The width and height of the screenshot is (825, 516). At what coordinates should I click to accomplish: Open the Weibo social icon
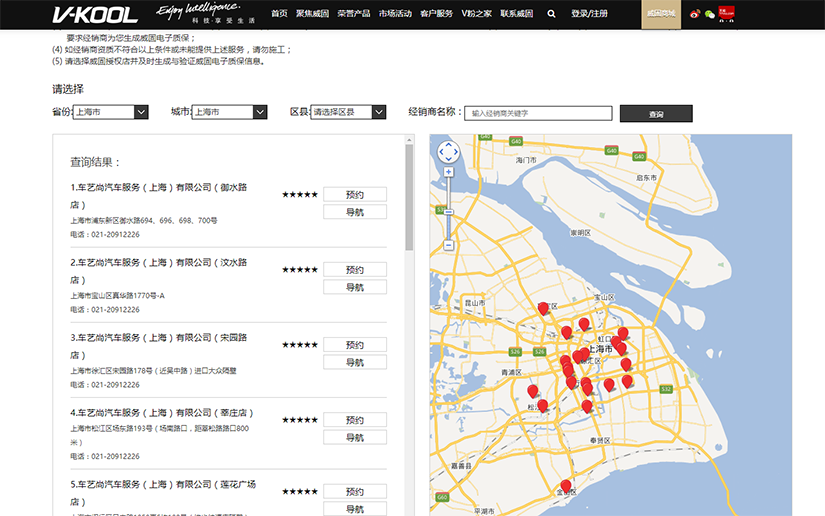click(695, 14)
